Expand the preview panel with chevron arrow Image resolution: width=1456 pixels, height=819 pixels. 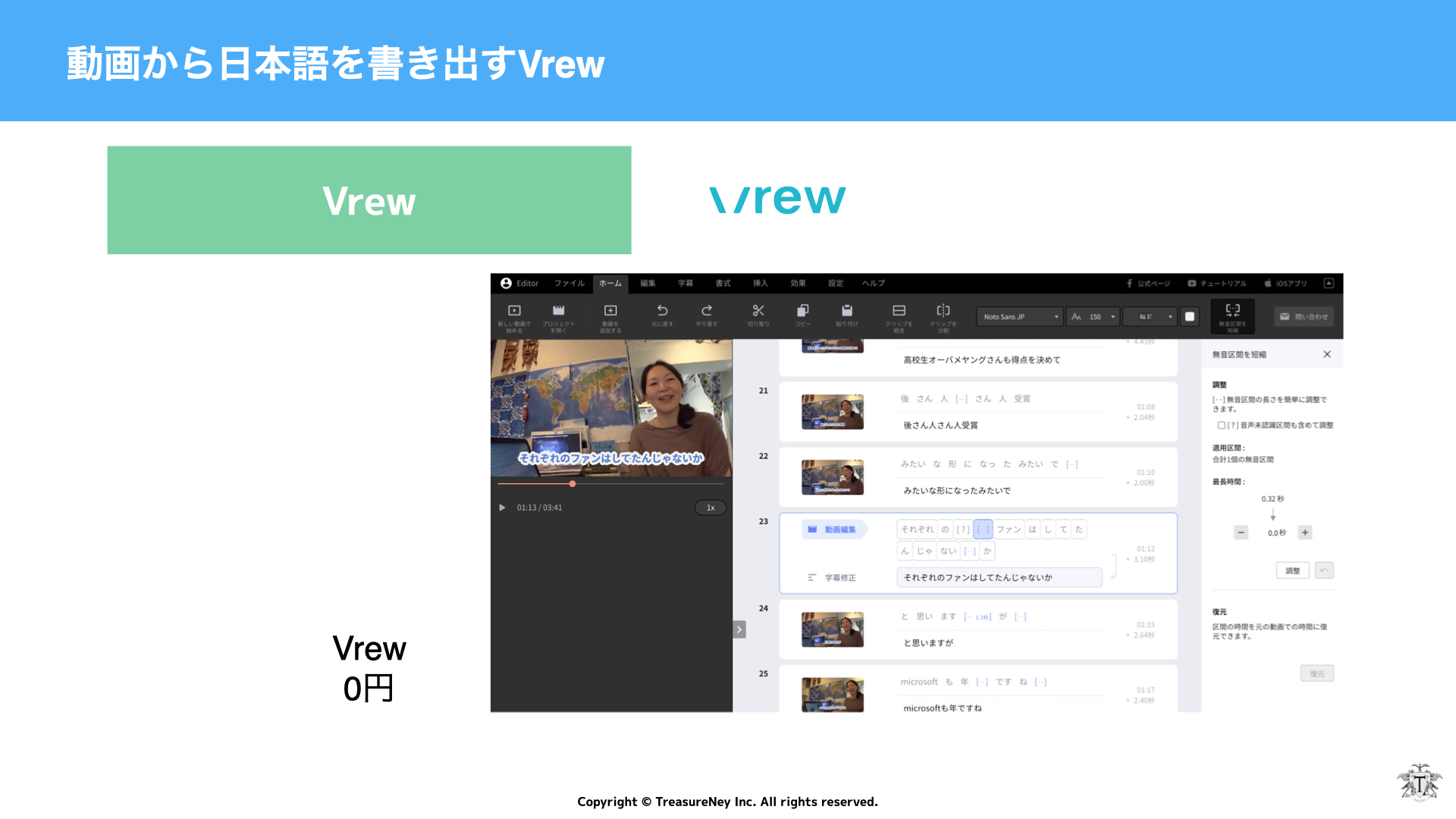tap(739, 629)
